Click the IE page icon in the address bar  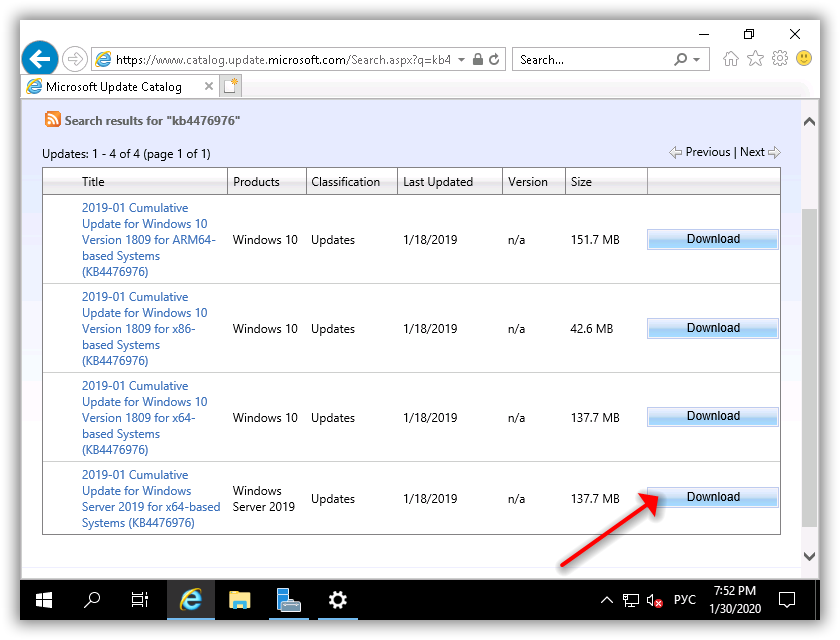click(x=103, y=59)
